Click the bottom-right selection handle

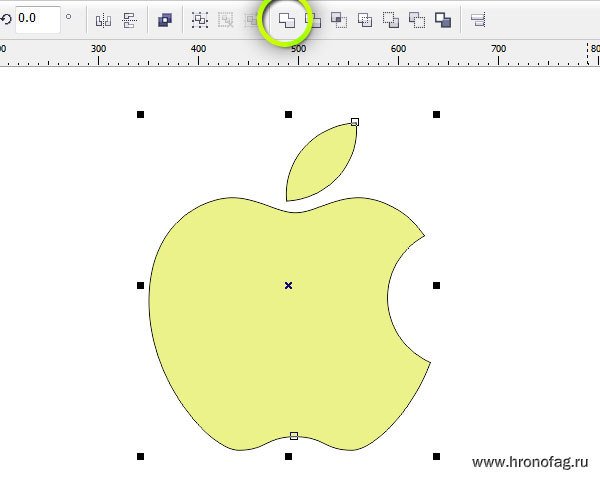click(x=436, y=456)
